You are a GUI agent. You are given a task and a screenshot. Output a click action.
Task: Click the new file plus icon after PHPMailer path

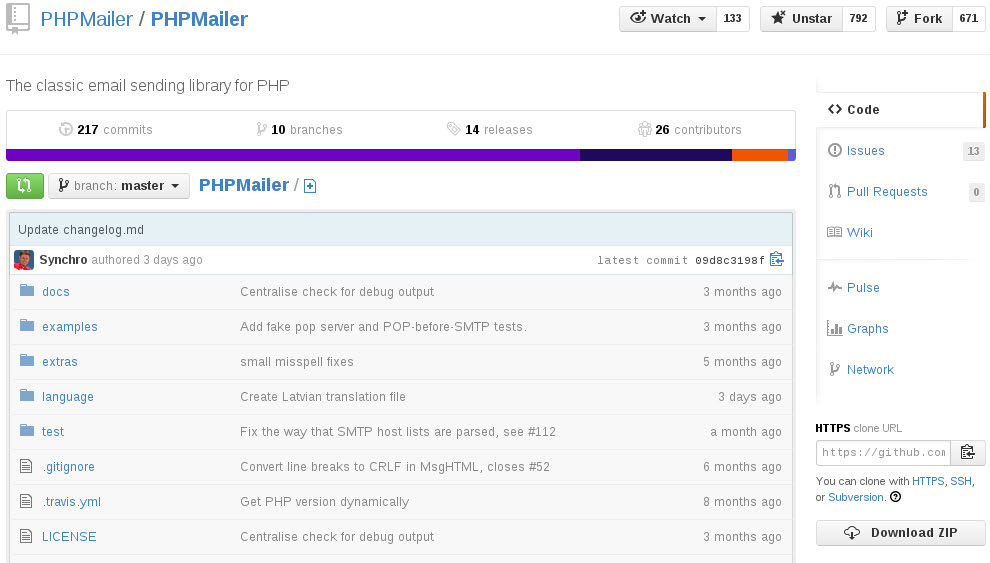coord(310,186)
